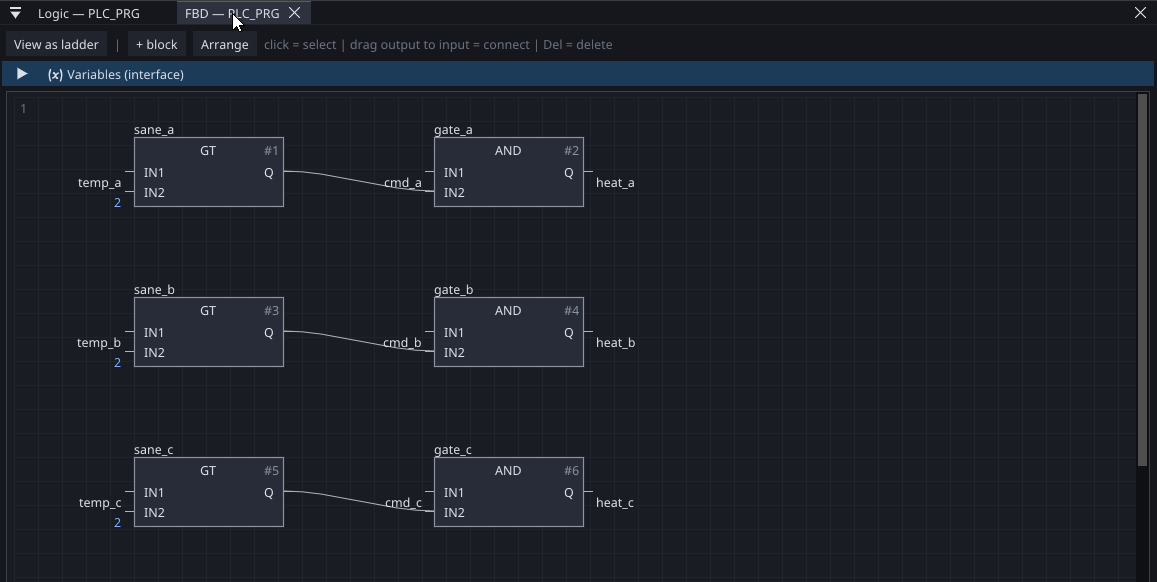Click the Arrange button
This screenshot has width=1157, height=582.
point(224,44)
